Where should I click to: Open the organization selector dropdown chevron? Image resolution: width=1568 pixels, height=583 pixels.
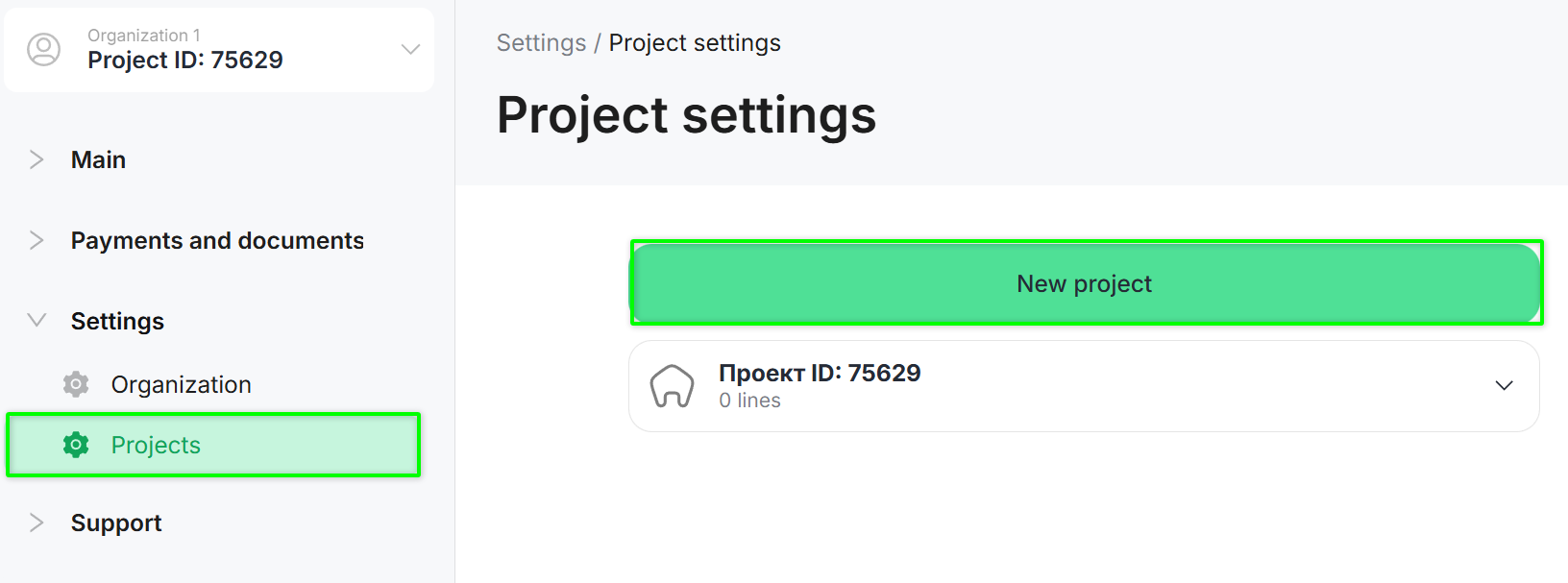[410, 49]
